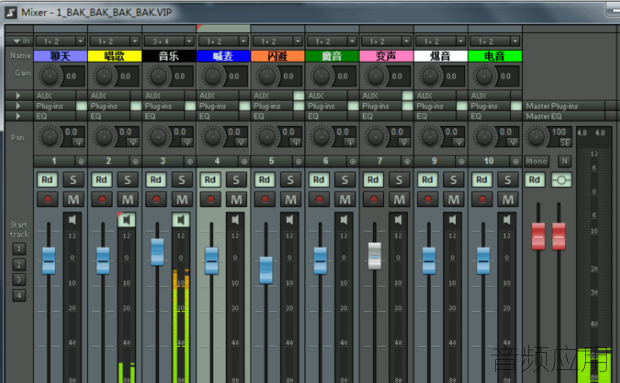Toggle the master Mono button
This screenshot has height=383, width=620.
tap(536, 161)
